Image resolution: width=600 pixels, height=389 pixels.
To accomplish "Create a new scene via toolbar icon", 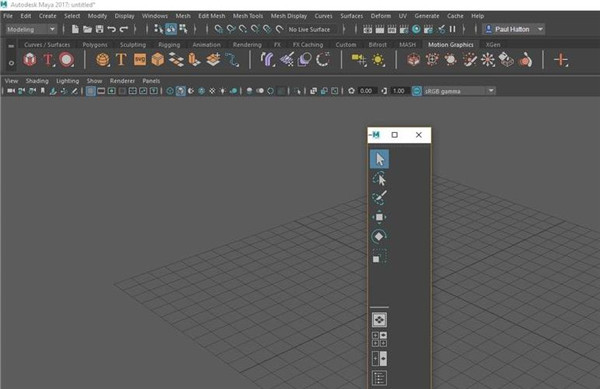I will (75, 29).
